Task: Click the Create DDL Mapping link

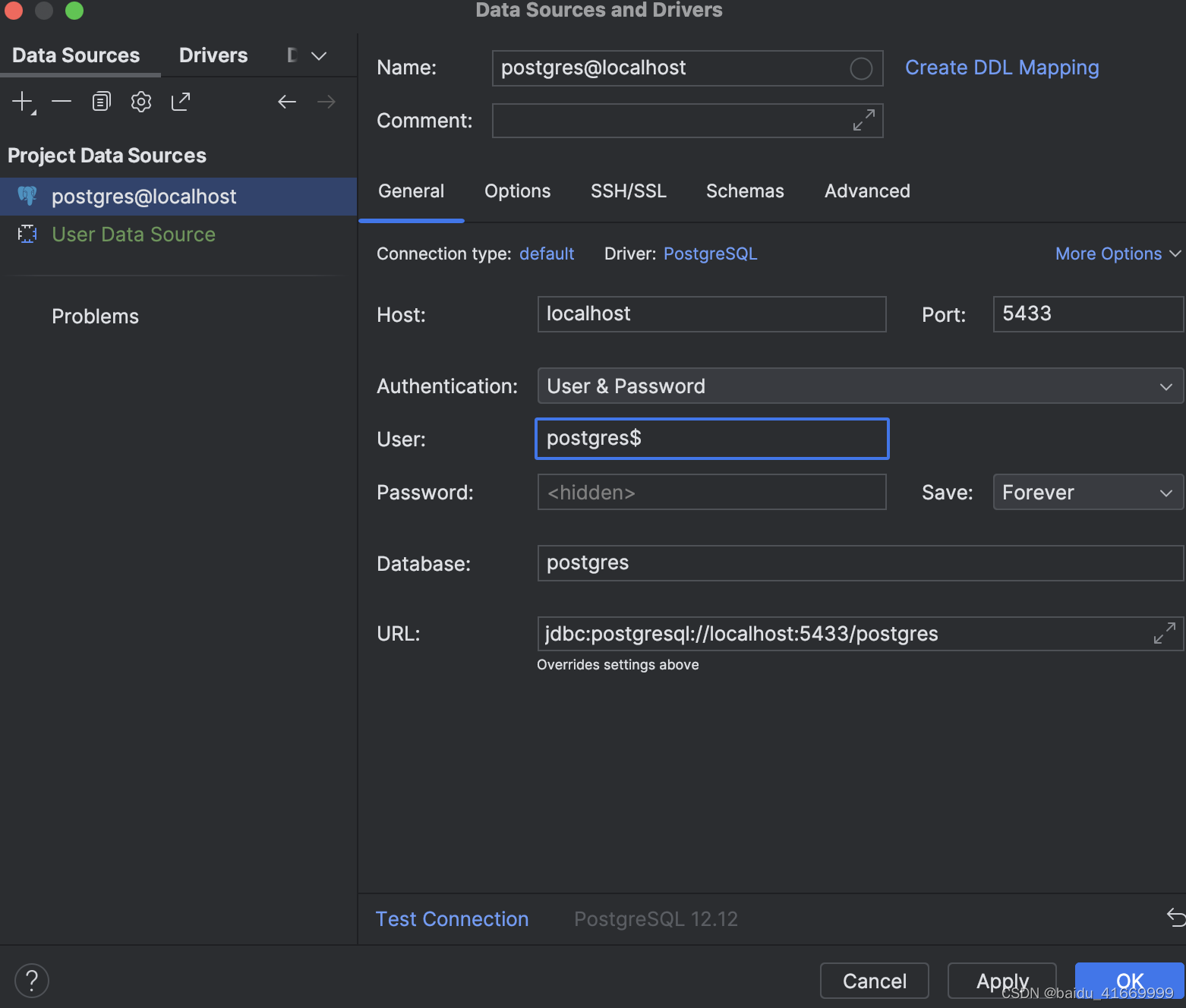Action: (x=1001, y=68)
